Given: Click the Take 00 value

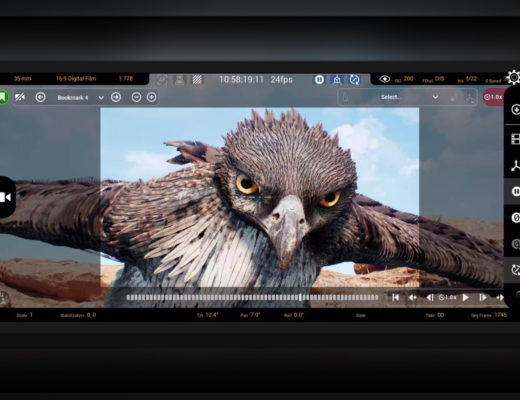Looking at the screenshot, I should [x=435, y=315].
